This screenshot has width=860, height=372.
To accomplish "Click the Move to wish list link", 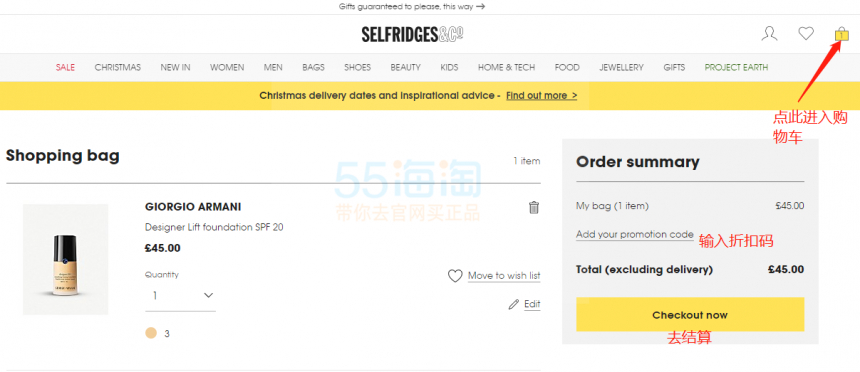I will tap(504, 275).
